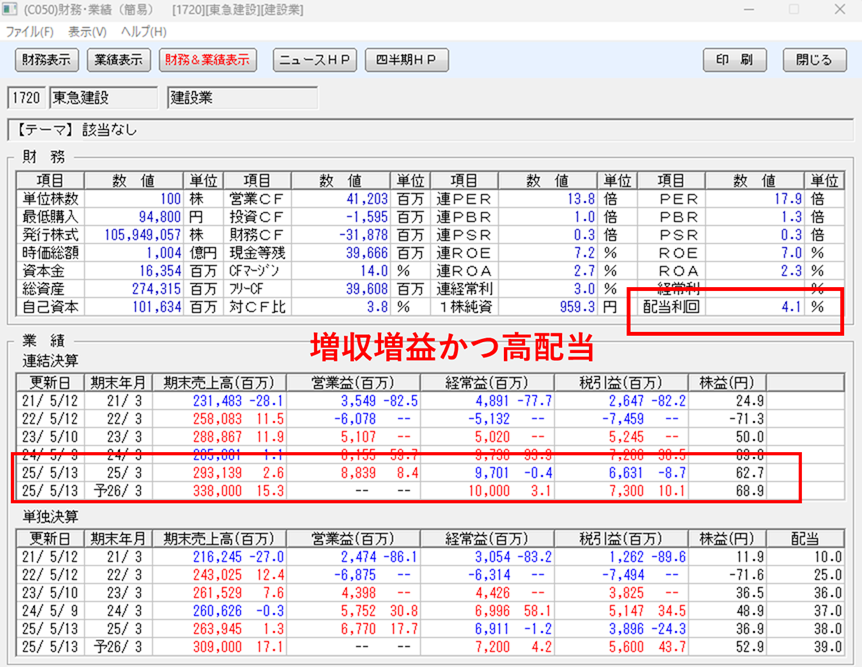Click the industry field 建設業

[241, 98]
